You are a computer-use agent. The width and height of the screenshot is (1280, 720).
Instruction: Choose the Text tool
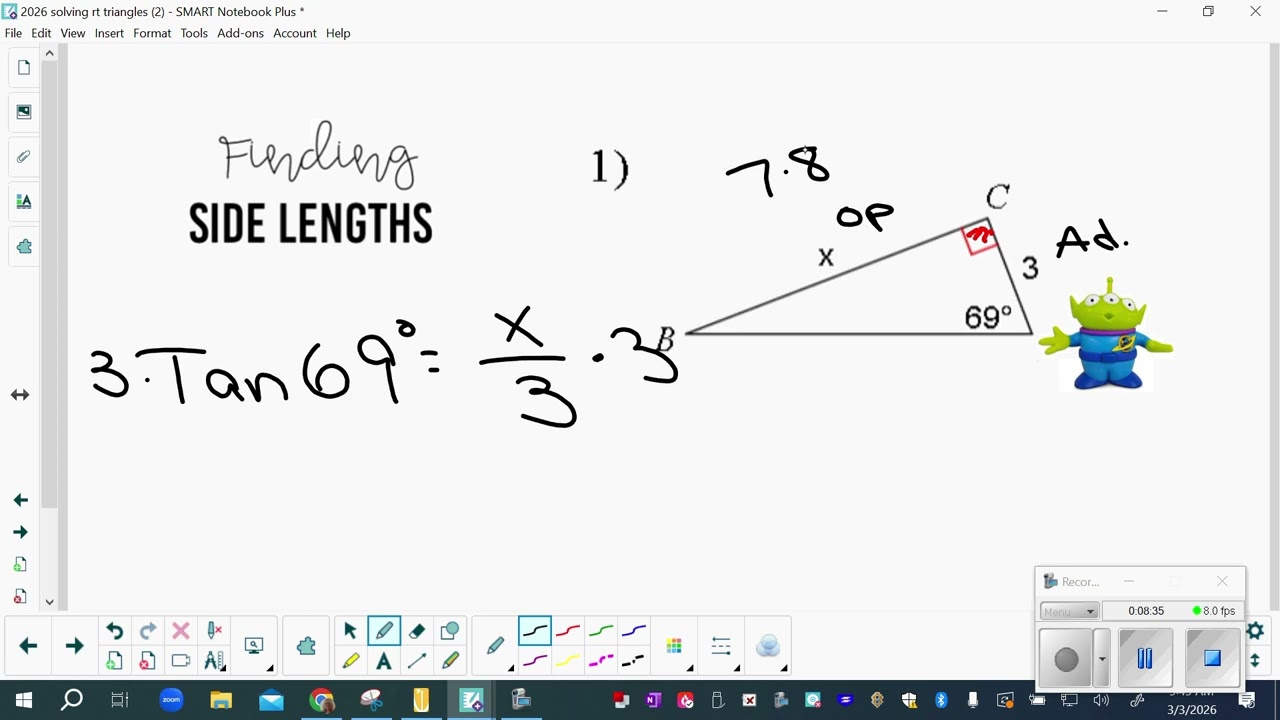(384, 661)
